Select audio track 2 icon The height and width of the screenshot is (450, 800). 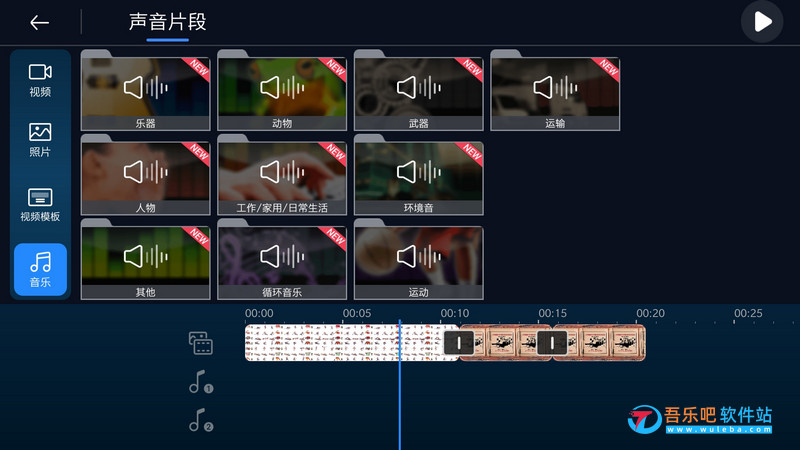[x=201, y=420]
